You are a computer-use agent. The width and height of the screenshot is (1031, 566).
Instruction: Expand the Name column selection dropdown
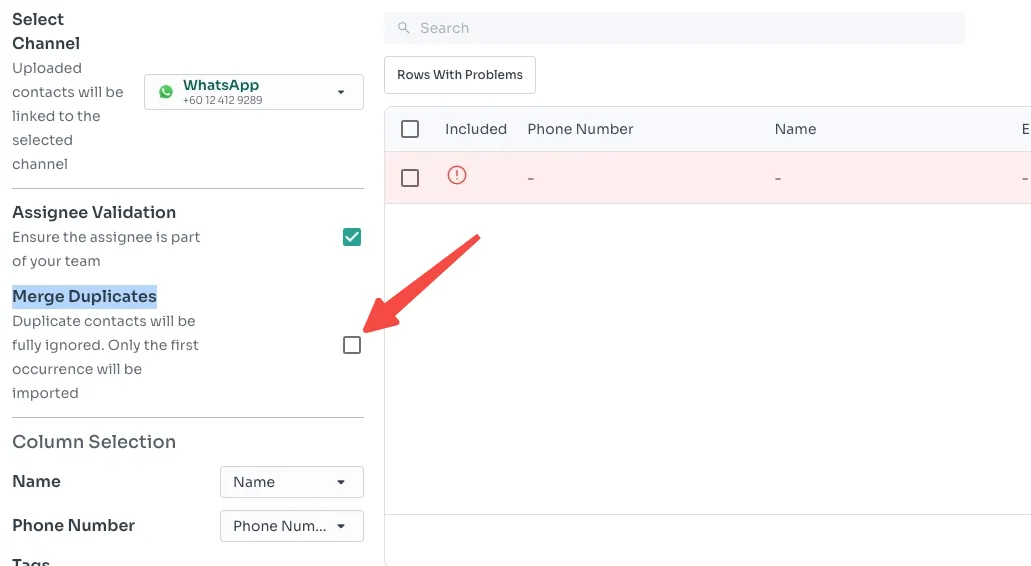(x=291, y=482)
